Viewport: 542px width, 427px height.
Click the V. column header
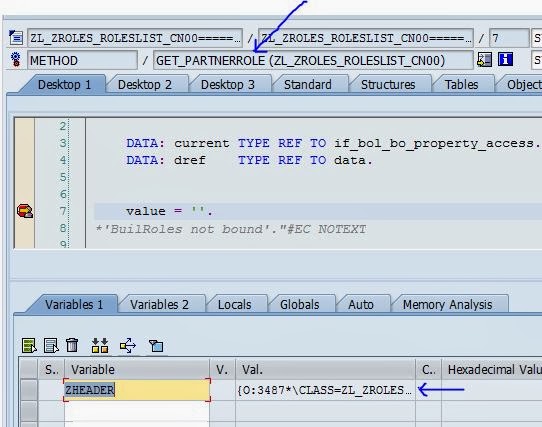click(222, 369)
